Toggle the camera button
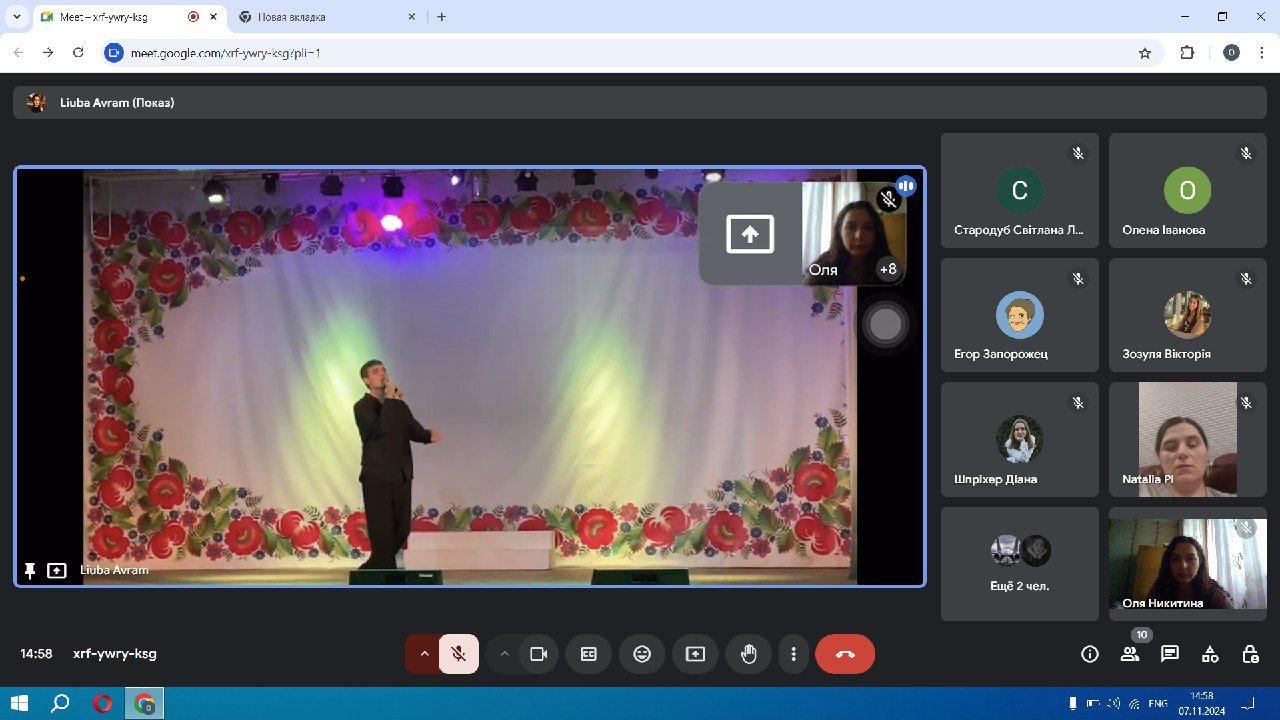 tap(539, 654)
